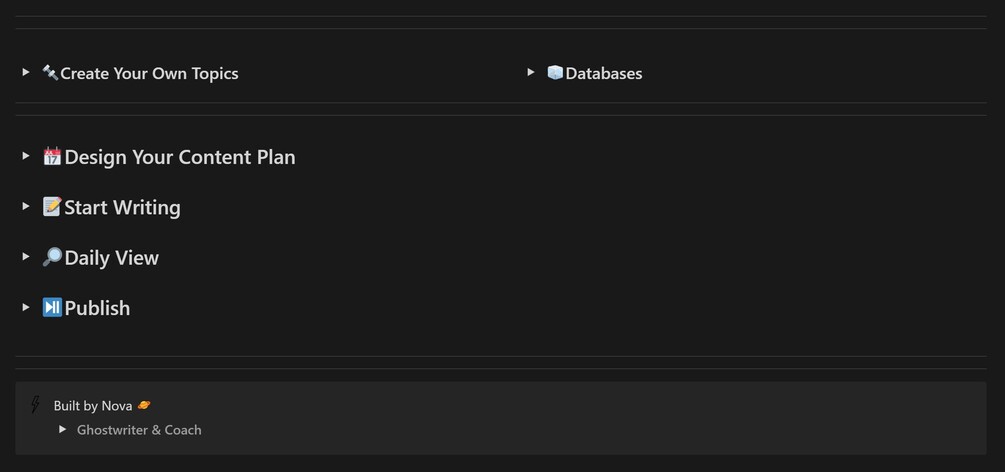Screen dimensions: 1005x472
Task: Click the Ghostwriter & Coach text
Action: [139, 430]
